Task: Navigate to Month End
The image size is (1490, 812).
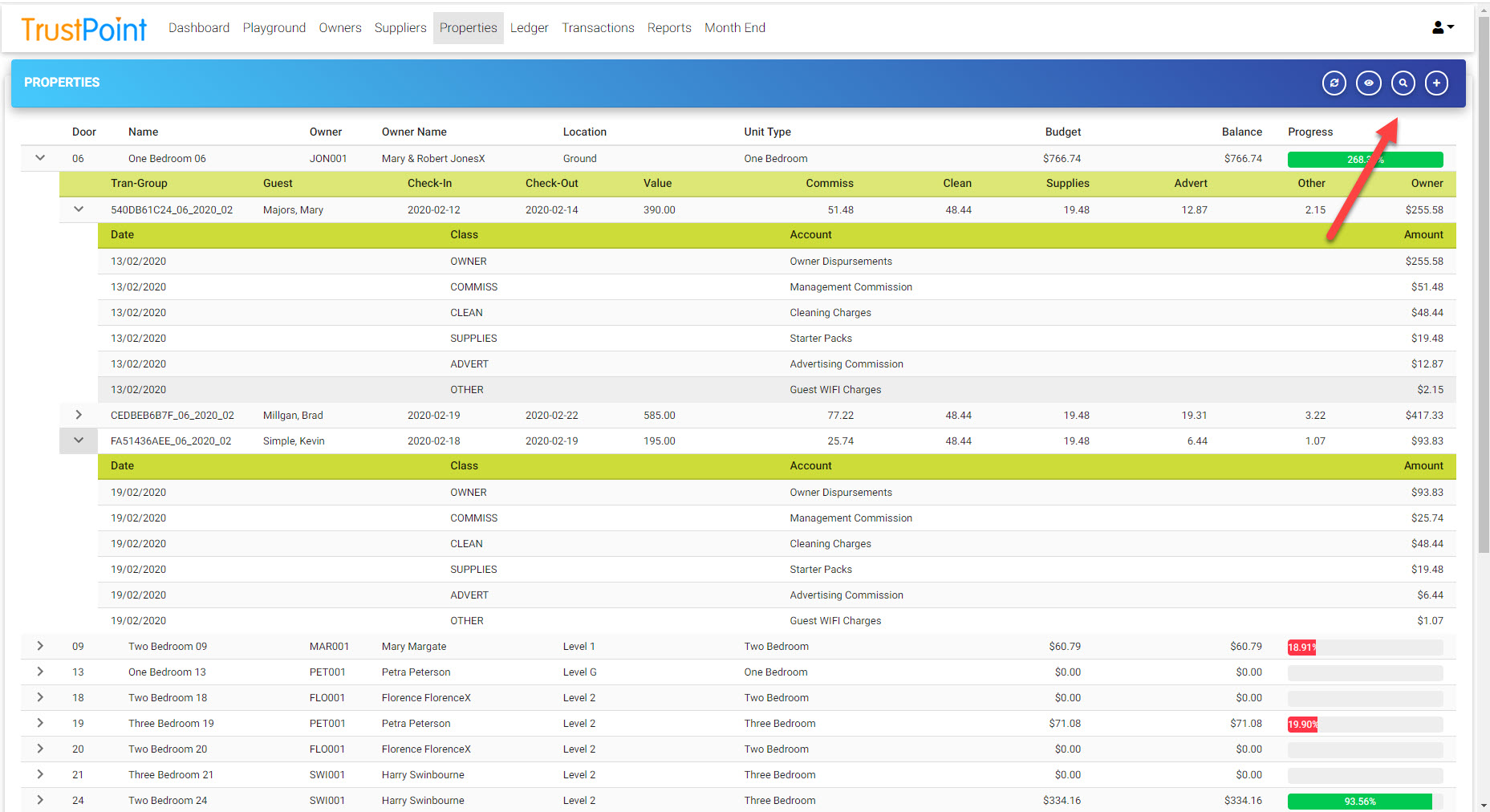Action: point(735,27)
